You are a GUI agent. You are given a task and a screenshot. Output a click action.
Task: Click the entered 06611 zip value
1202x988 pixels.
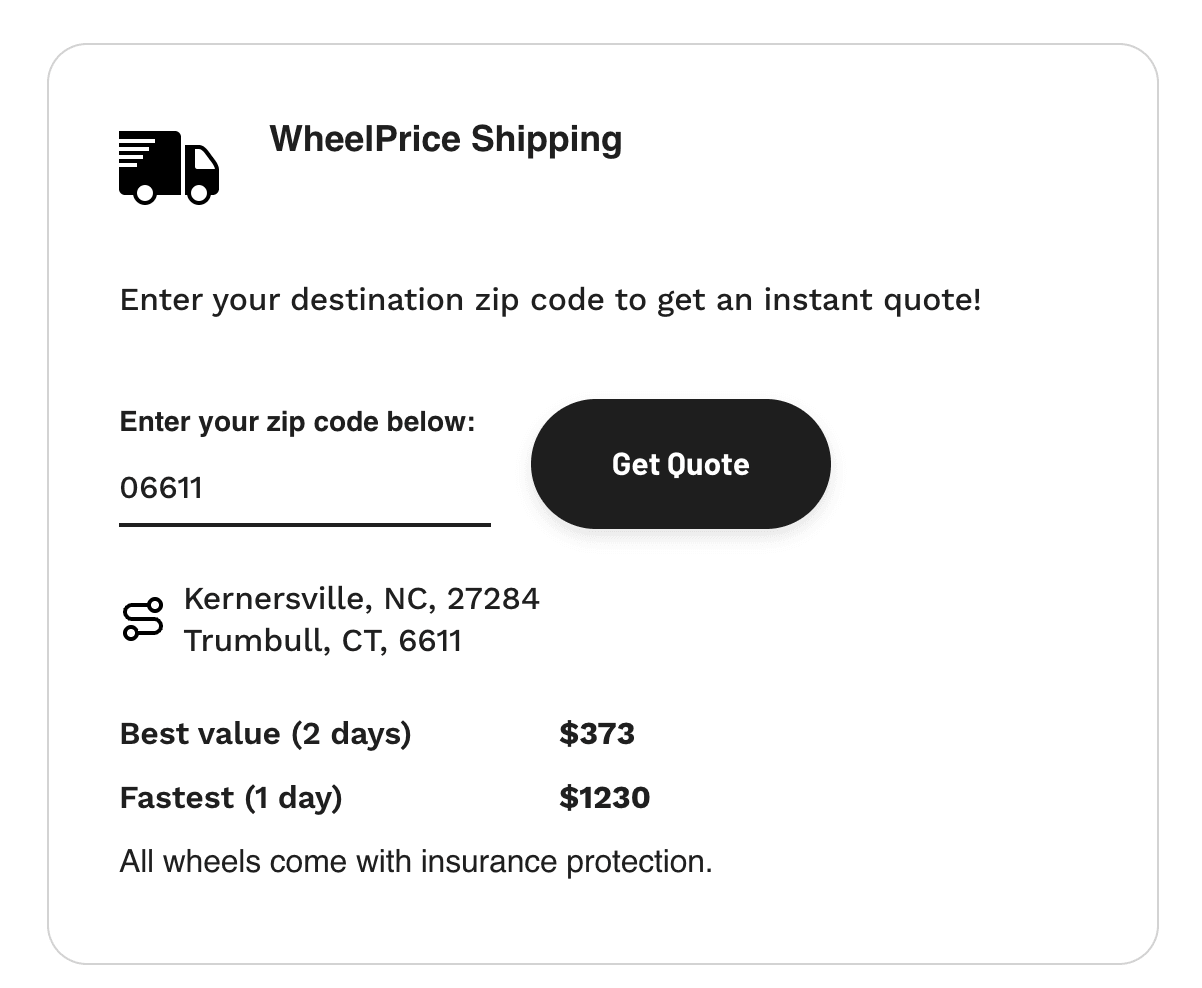click(161, 488)
